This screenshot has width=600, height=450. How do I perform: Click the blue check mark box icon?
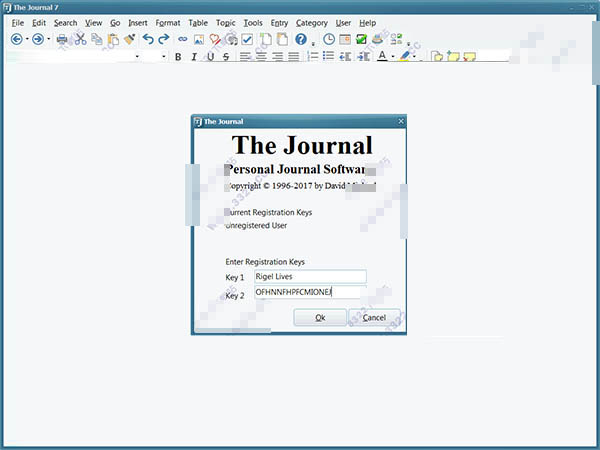coord(247,39)
